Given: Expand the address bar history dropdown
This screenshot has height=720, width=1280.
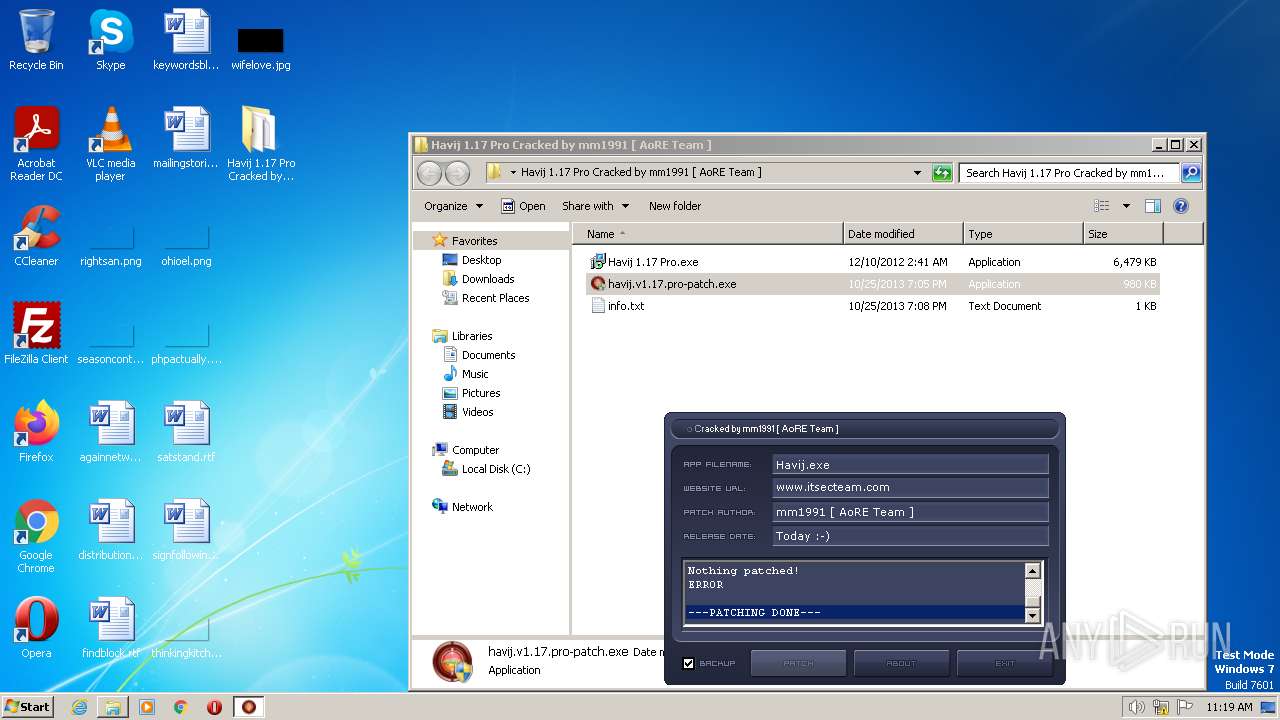Looking at the screenshot, I should (x=917, y=172).
